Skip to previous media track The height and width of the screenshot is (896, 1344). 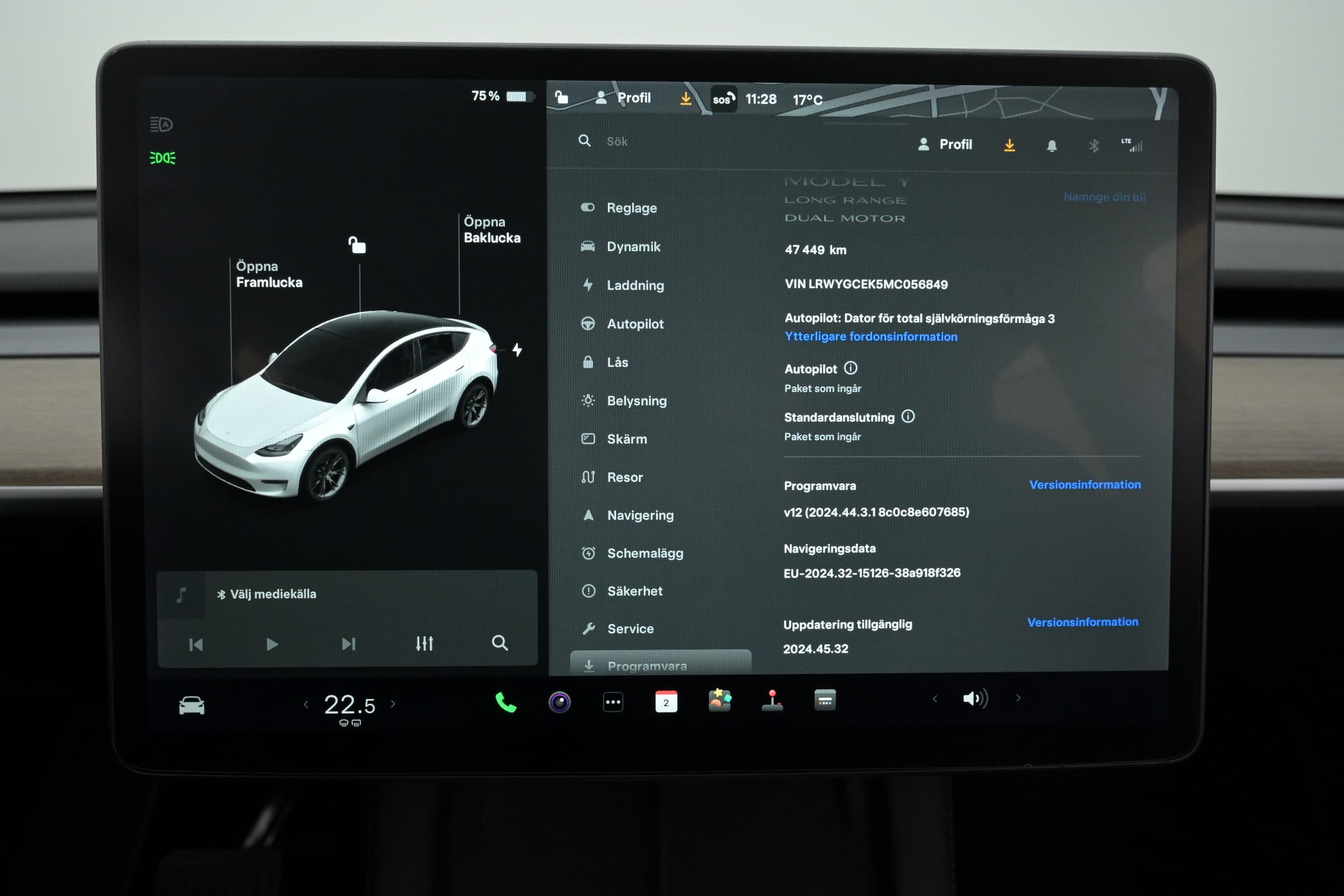coord(196,644)
